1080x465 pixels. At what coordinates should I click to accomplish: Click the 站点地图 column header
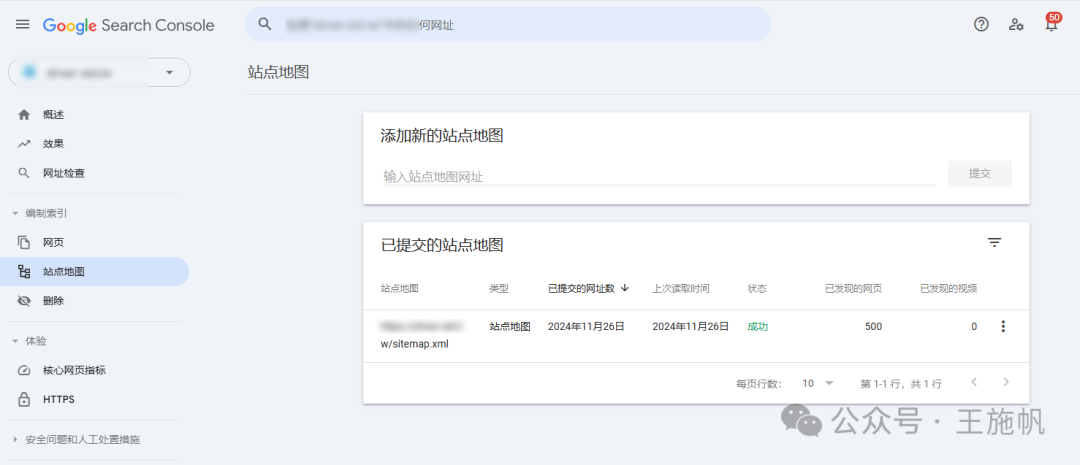click(399, 289)
